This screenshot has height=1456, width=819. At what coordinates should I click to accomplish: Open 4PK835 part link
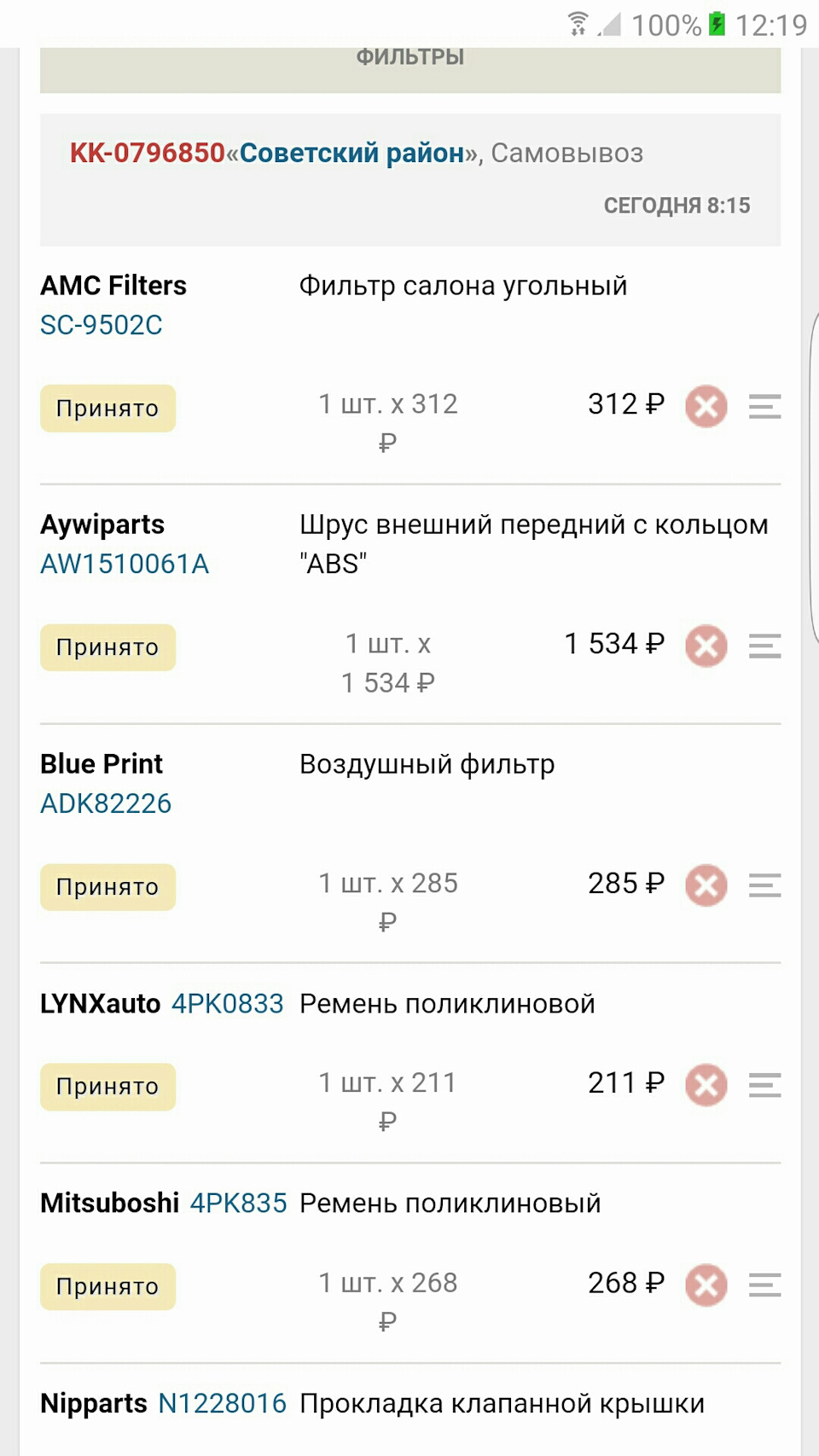tap(239, 1204)
